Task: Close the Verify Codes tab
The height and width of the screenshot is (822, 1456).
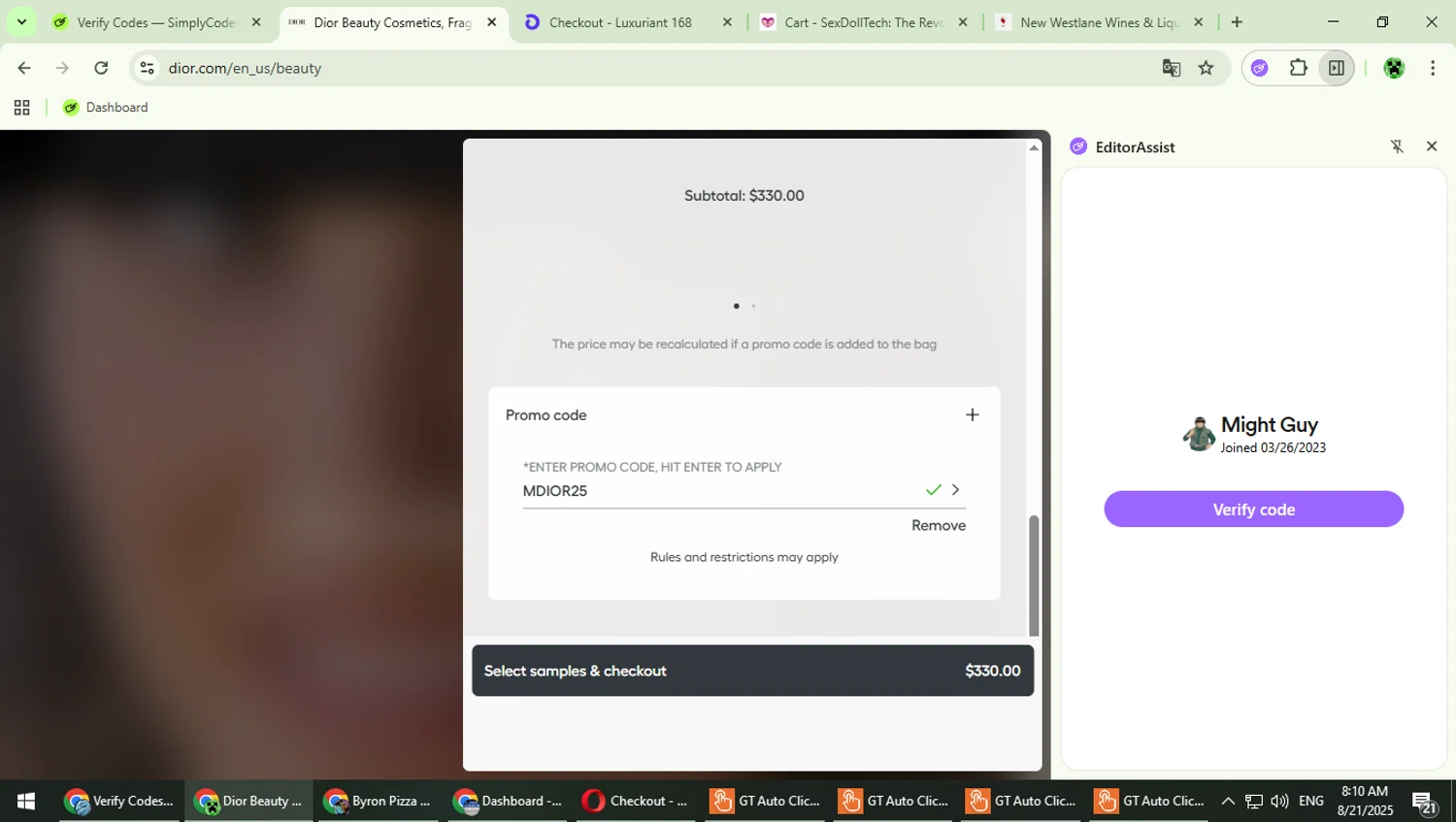Action: coord(256,22)
